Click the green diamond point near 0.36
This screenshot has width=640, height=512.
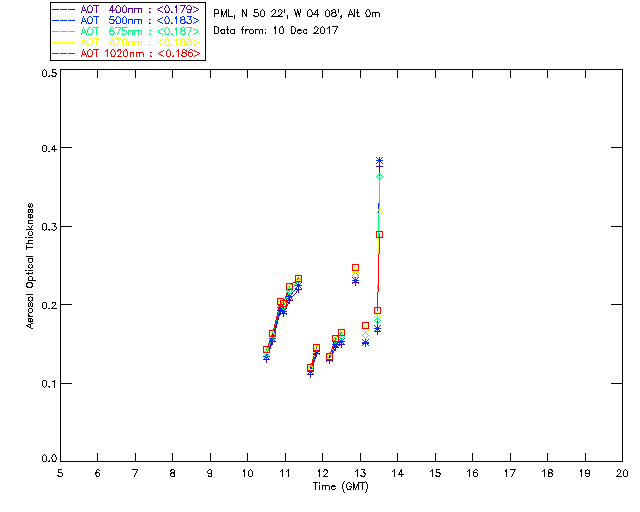point(380,176)
